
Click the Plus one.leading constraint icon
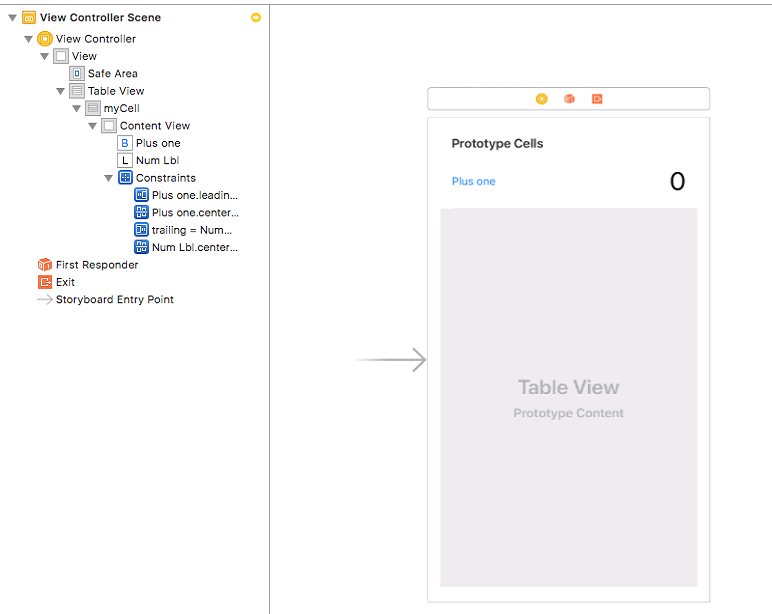pyautogui.click(x=141, y=195)
